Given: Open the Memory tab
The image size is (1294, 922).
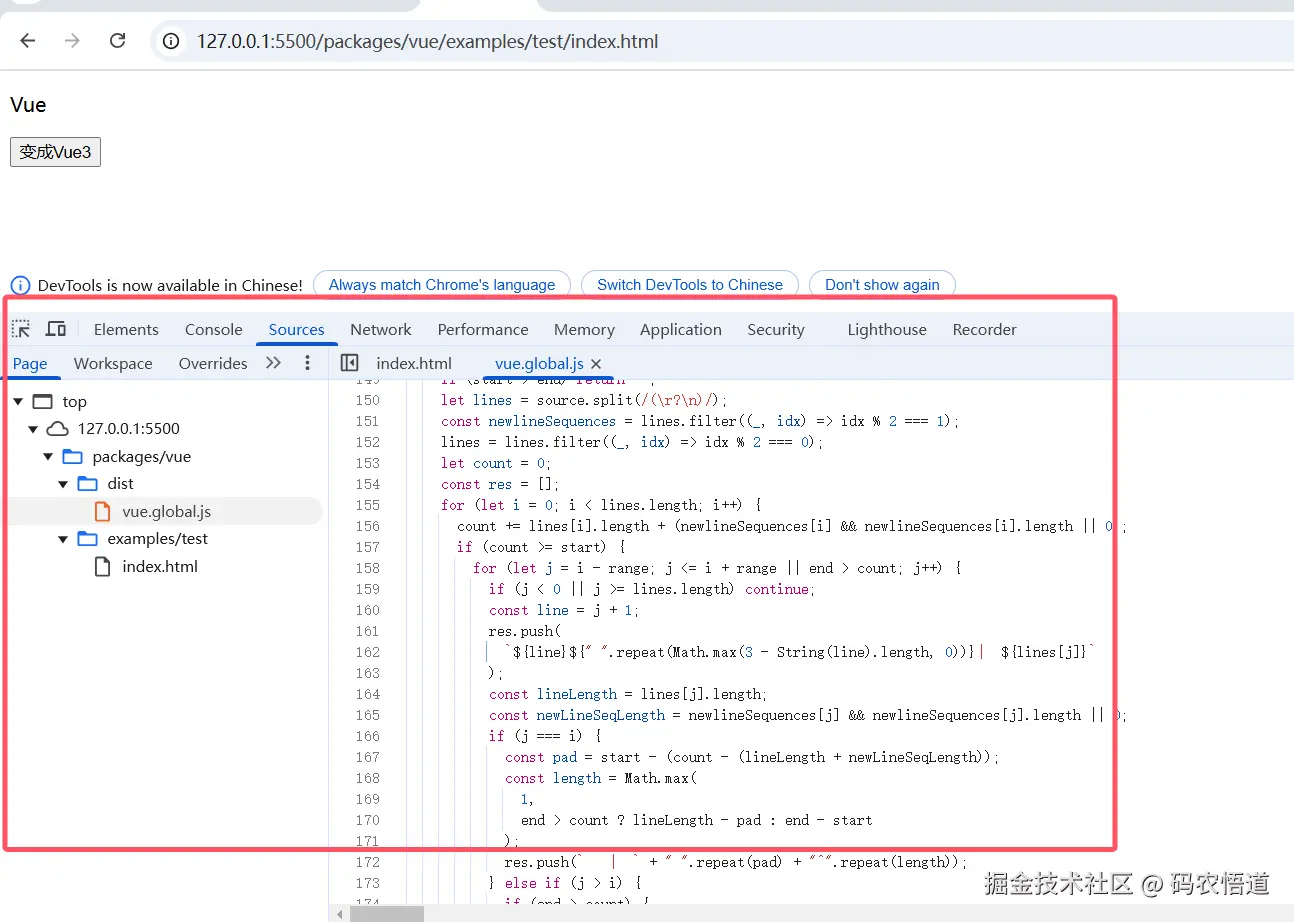Looking at the screenshot, I should tap(584, 330).
